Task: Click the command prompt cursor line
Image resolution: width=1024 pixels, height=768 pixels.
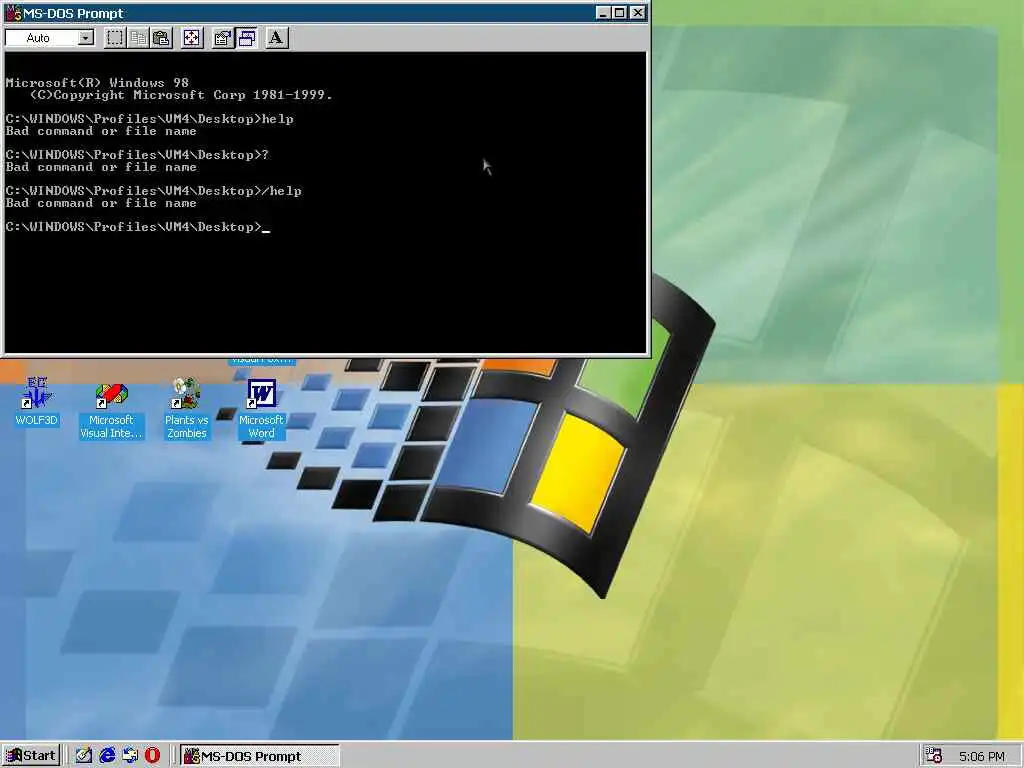Action: tap(138, 227)
